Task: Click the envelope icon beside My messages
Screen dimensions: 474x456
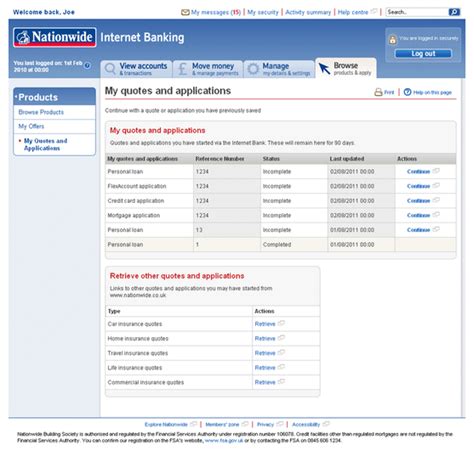Action: [x=185, y=12]
